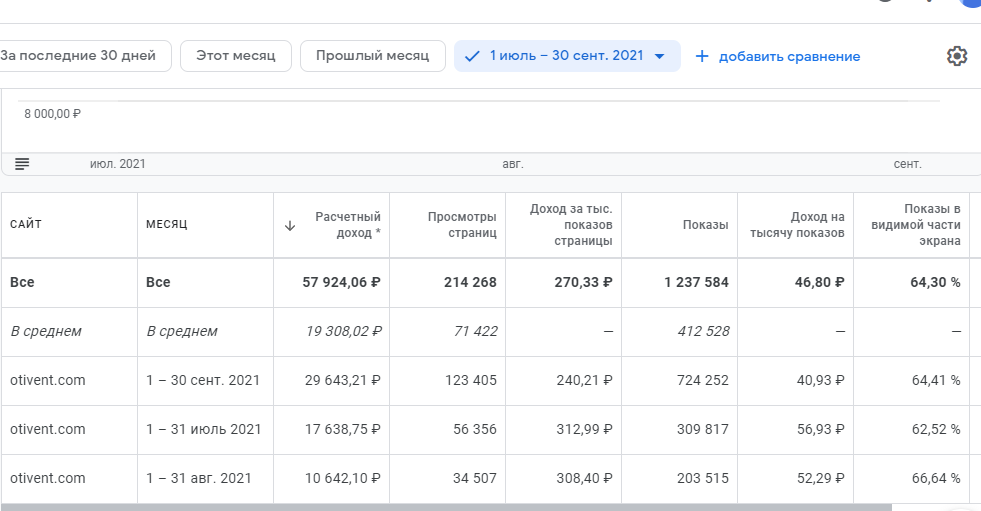Click impression RPM value 46,80 ₽
The image size is (981, 511).
[x=820, y=282]
